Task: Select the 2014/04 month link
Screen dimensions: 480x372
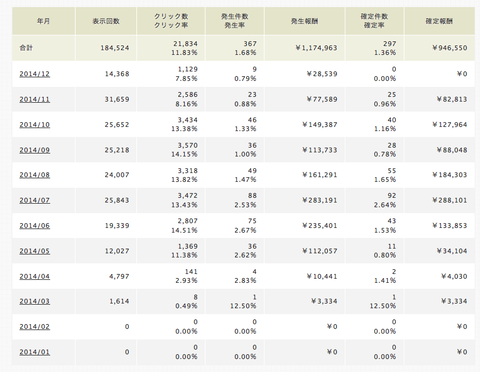Action: pos(35,276)
